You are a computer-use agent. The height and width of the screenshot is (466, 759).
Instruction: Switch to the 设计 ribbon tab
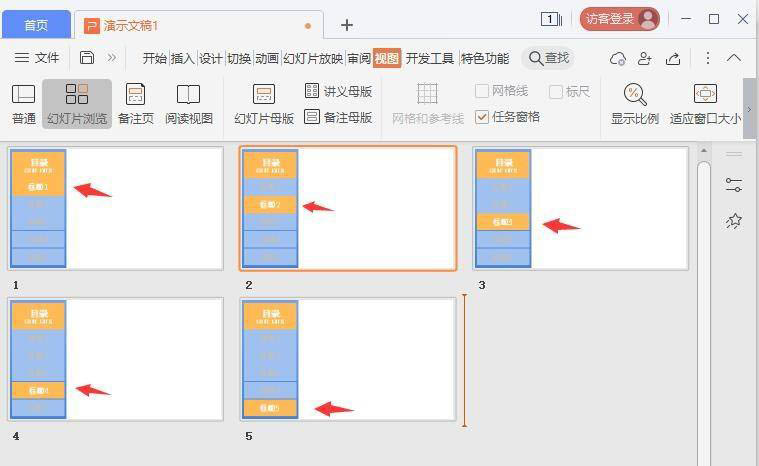coord(211,59)
